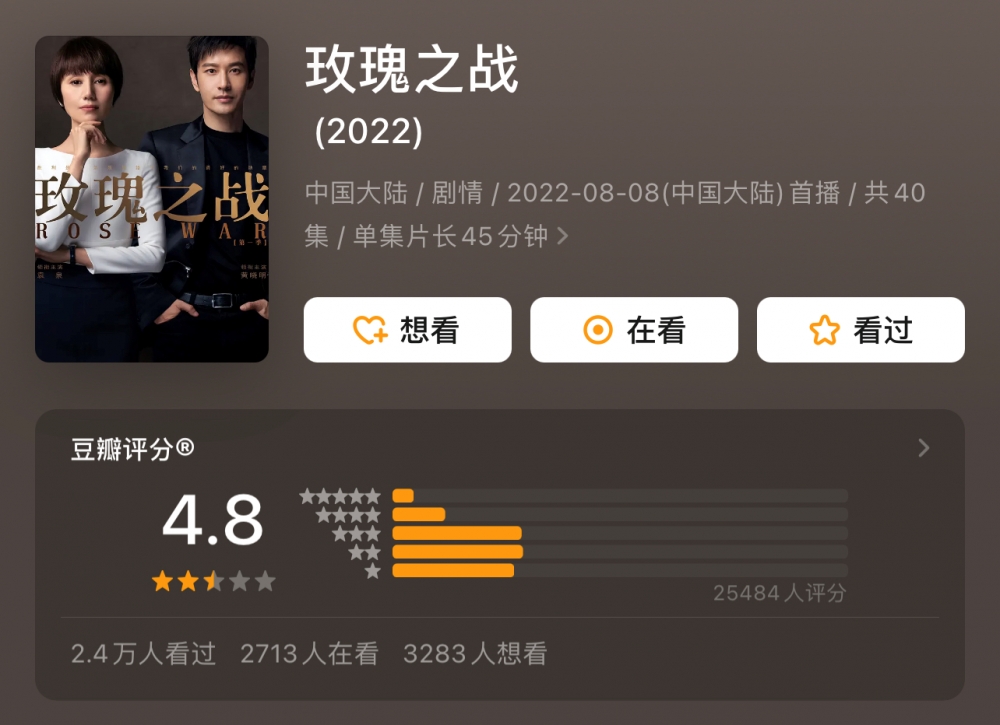Click the 玫瑰之战 title text
Screen dimensions: 1000x725
pos(412,70)
